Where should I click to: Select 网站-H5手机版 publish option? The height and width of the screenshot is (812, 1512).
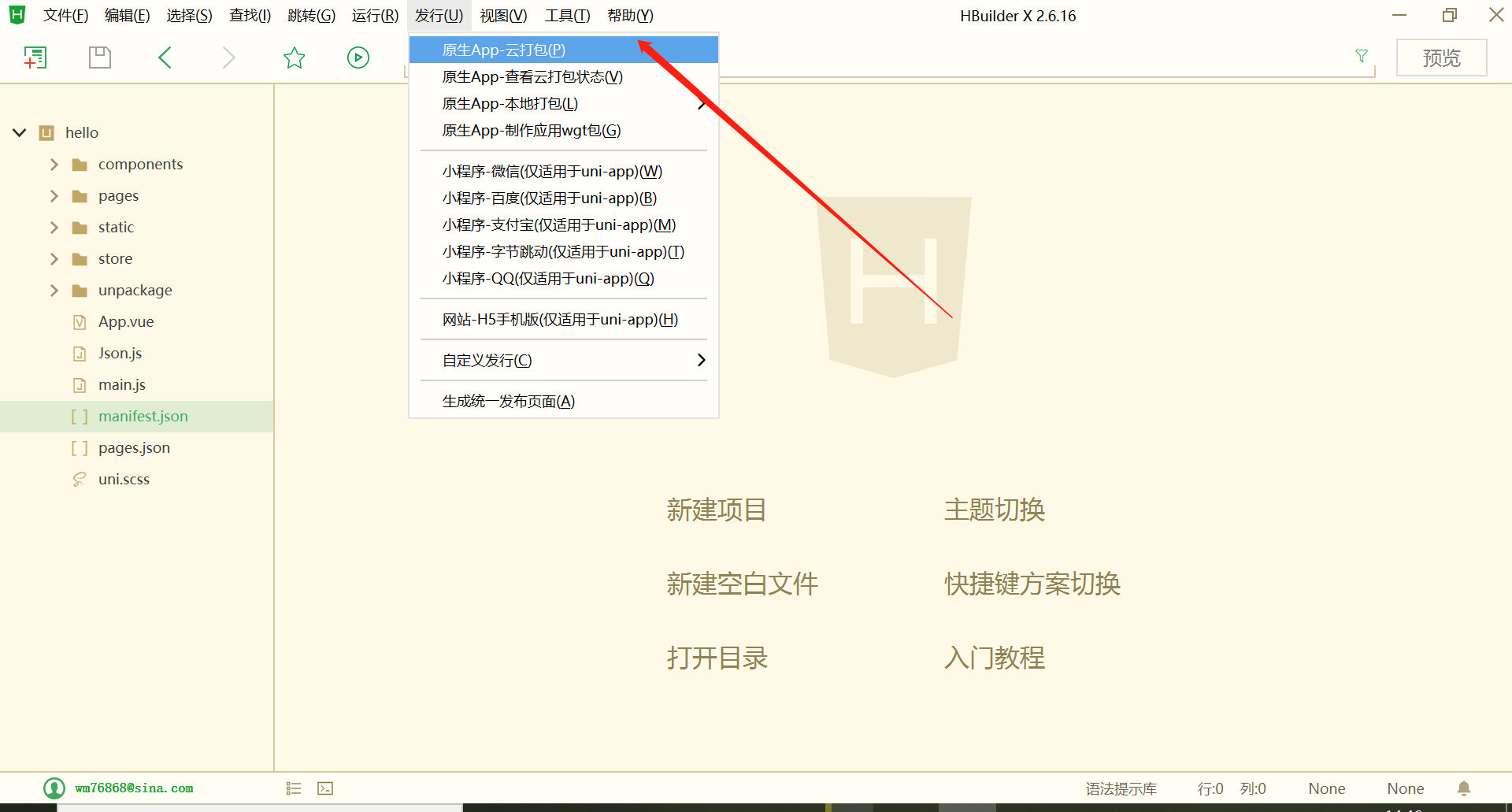click(564, 320)
